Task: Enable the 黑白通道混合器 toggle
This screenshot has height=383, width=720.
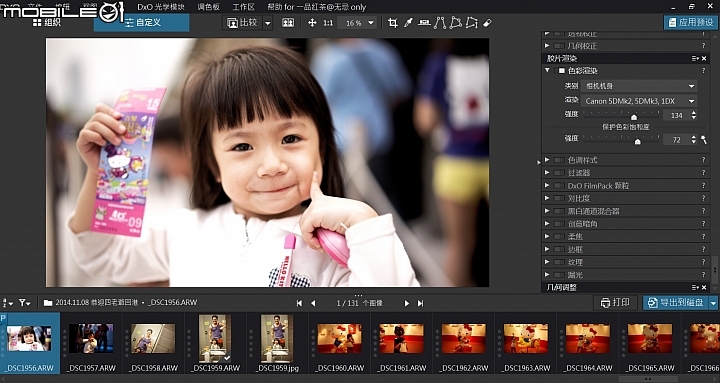Action: (559, 211)
